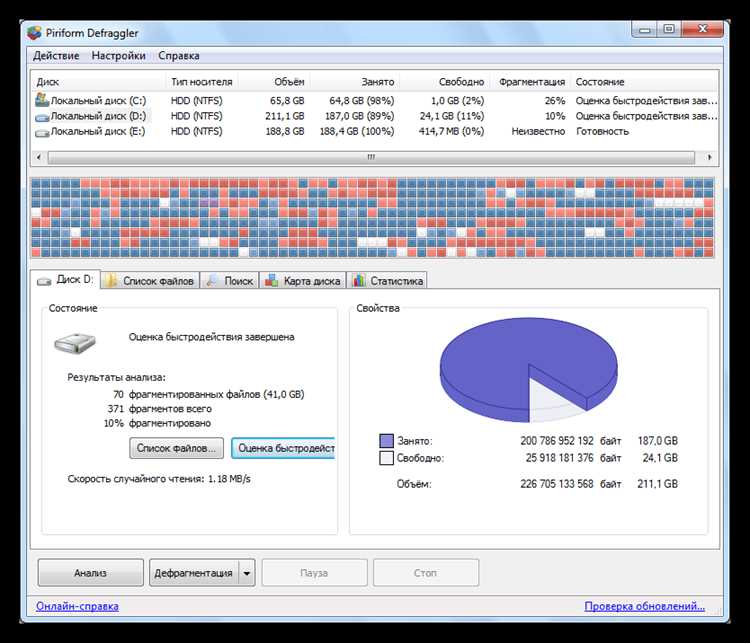The image size is (750, 643).
Task: Click the Пауза button
Action: click(314, 573)
